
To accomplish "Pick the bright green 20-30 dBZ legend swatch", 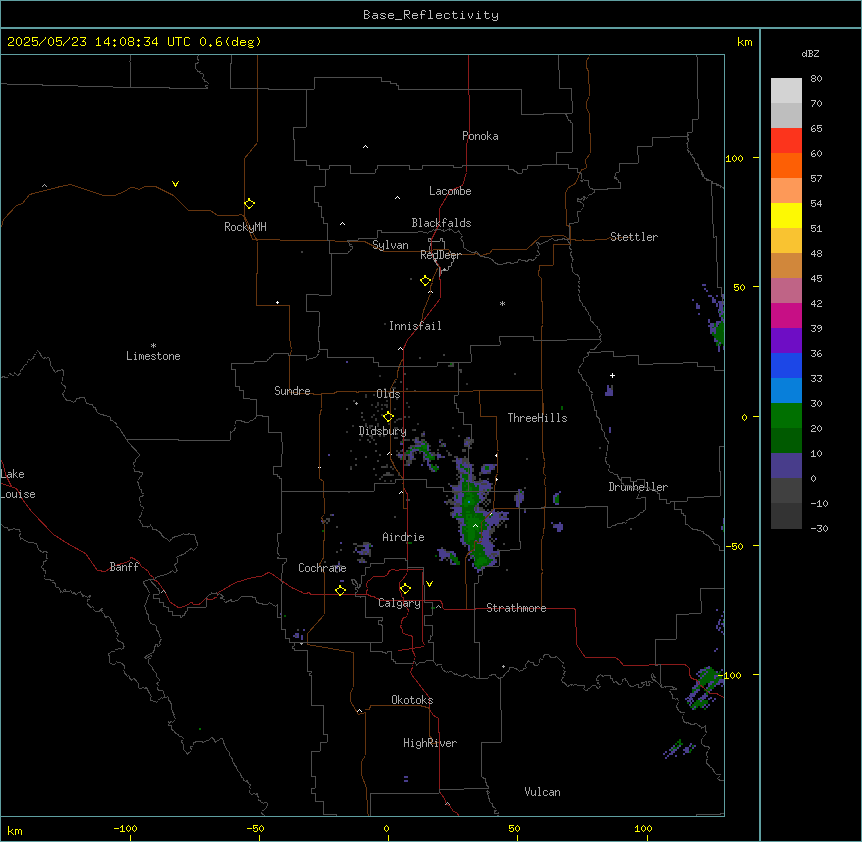I will [786, 416].
